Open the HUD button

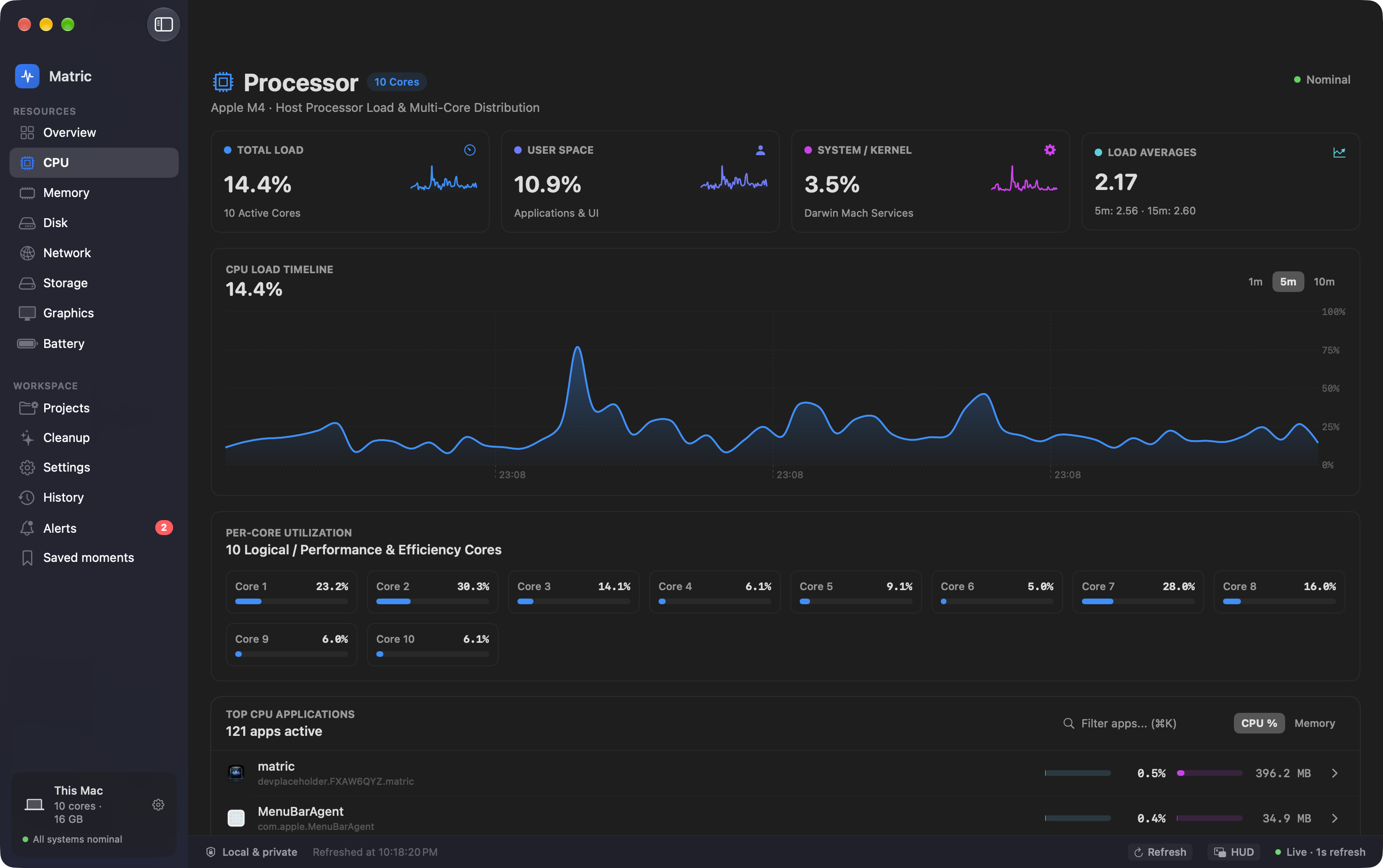point(1234,852)
